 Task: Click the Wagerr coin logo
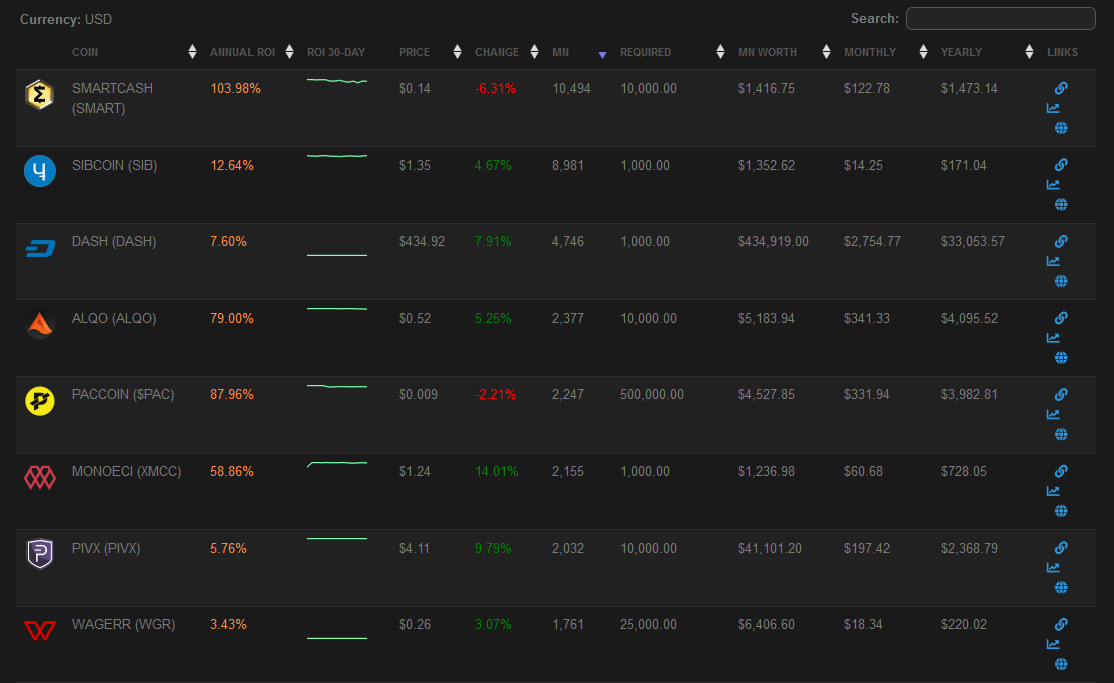point(40,630)
